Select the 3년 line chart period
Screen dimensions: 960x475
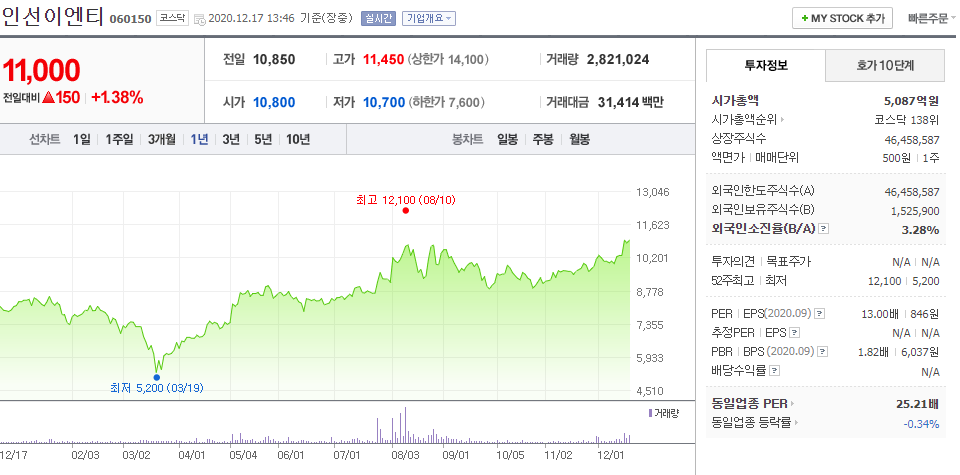pyautogui.click(x=231, y=140)
